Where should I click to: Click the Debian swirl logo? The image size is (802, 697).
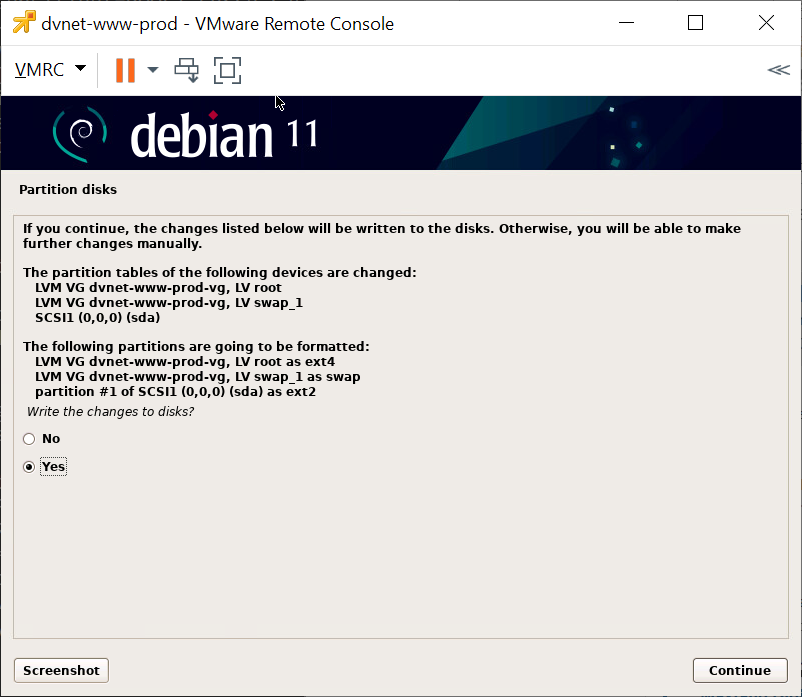click(x=80, y=134)
